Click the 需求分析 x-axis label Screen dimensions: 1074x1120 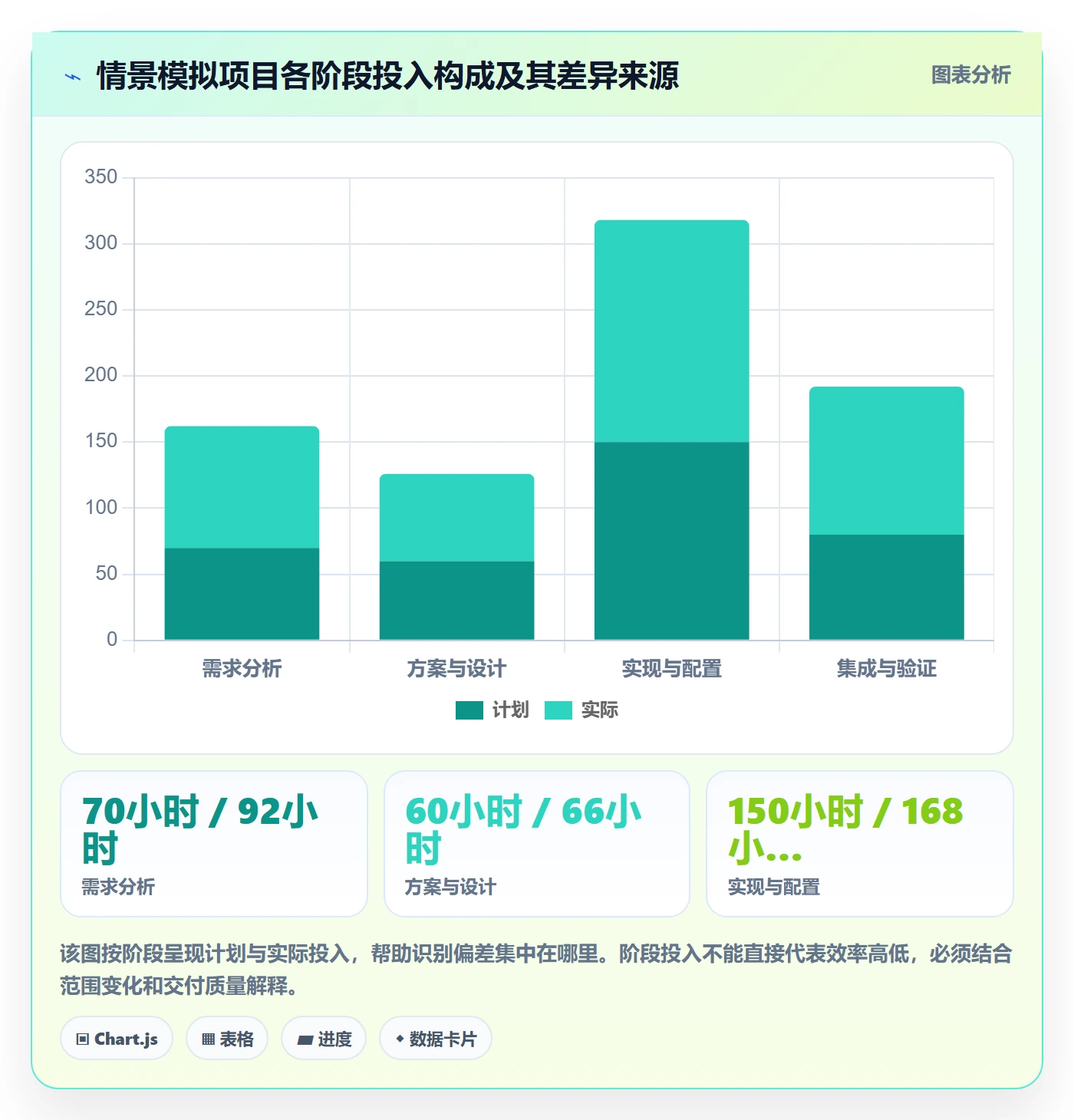[242, 669]
